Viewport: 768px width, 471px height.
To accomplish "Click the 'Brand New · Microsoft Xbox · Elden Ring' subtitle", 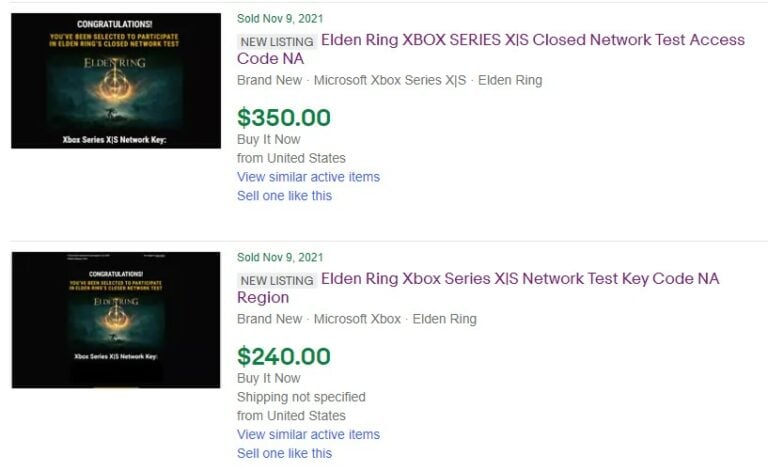I will 356,319.
